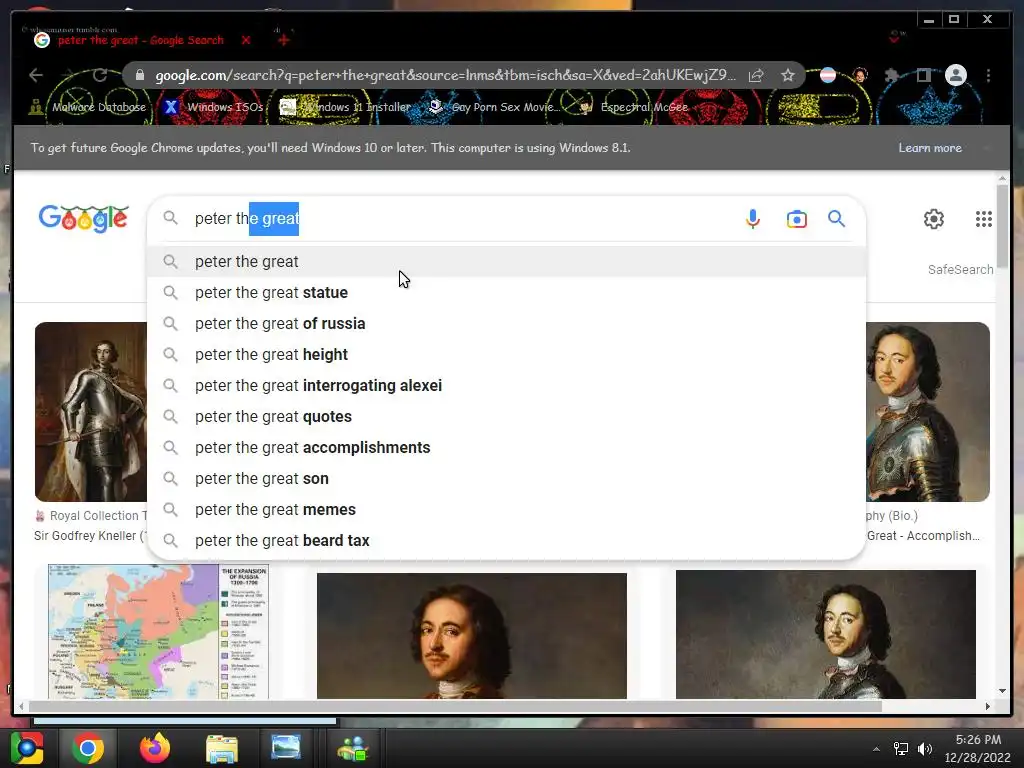Click Learn more in the update banner

click(x=930, y=148)
